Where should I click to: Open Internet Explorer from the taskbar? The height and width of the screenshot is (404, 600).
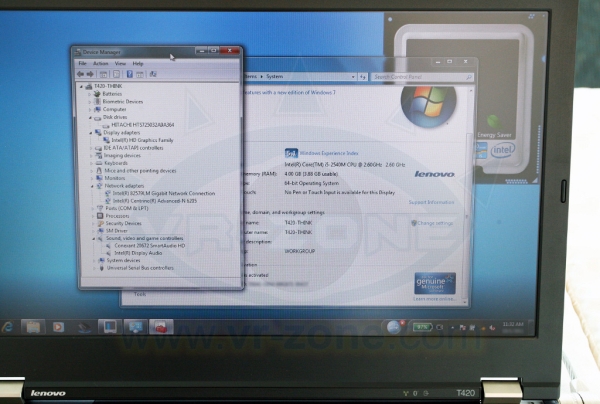(x=8, y=327)
